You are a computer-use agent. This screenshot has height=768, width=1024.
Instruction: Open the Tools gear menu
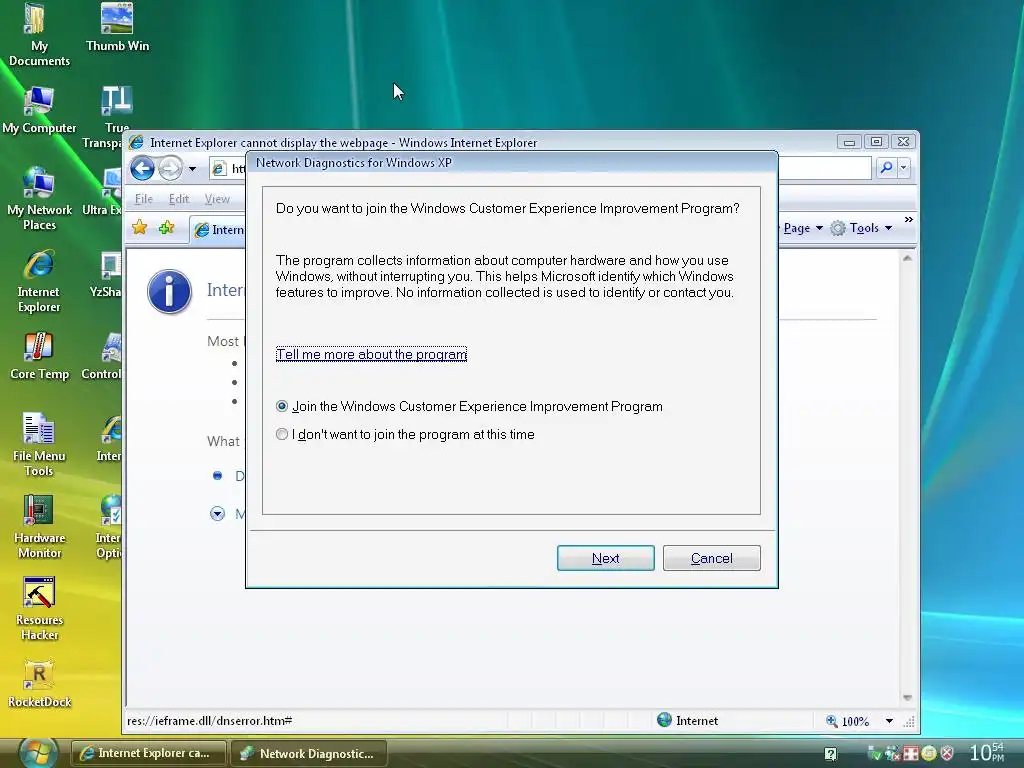click(861, 228)
